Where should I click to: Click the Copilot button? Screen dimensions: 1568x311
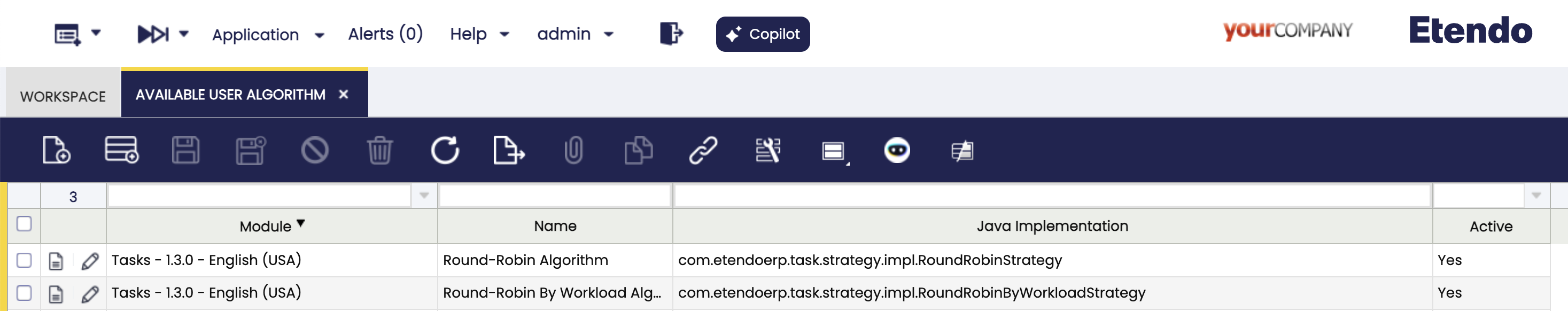click(x=763, y=34)
